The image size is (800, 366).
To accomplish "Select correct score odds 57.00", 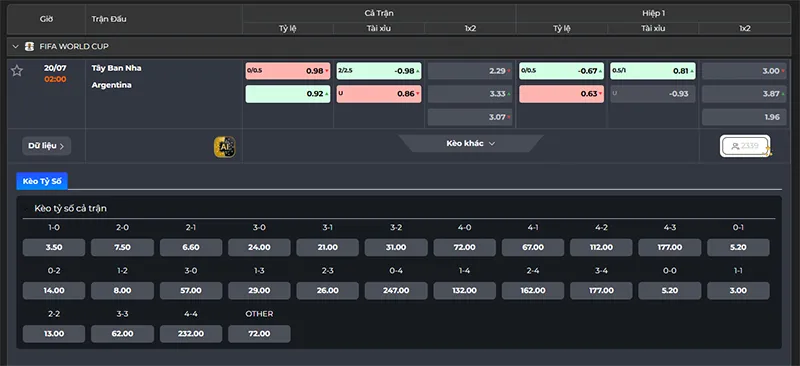I will [x=191, y=290].
